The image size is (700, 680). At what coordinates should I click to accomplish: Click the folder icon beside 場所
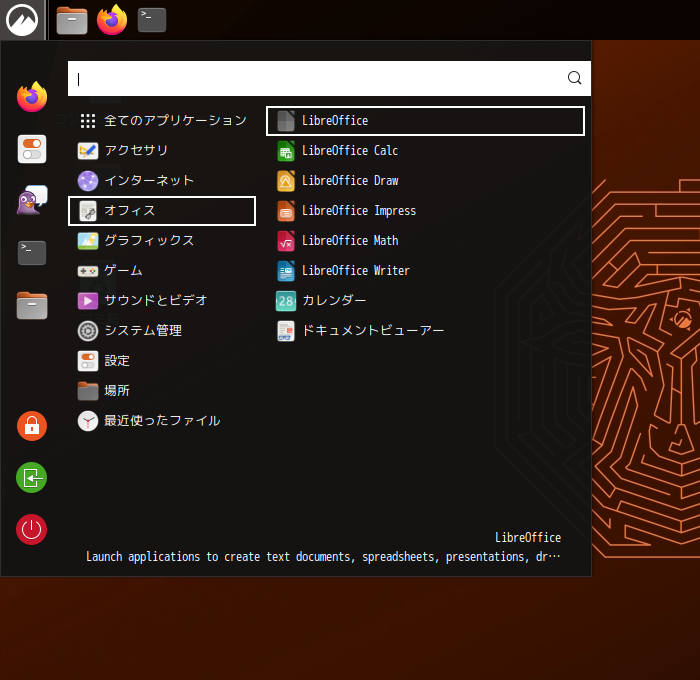88,391
